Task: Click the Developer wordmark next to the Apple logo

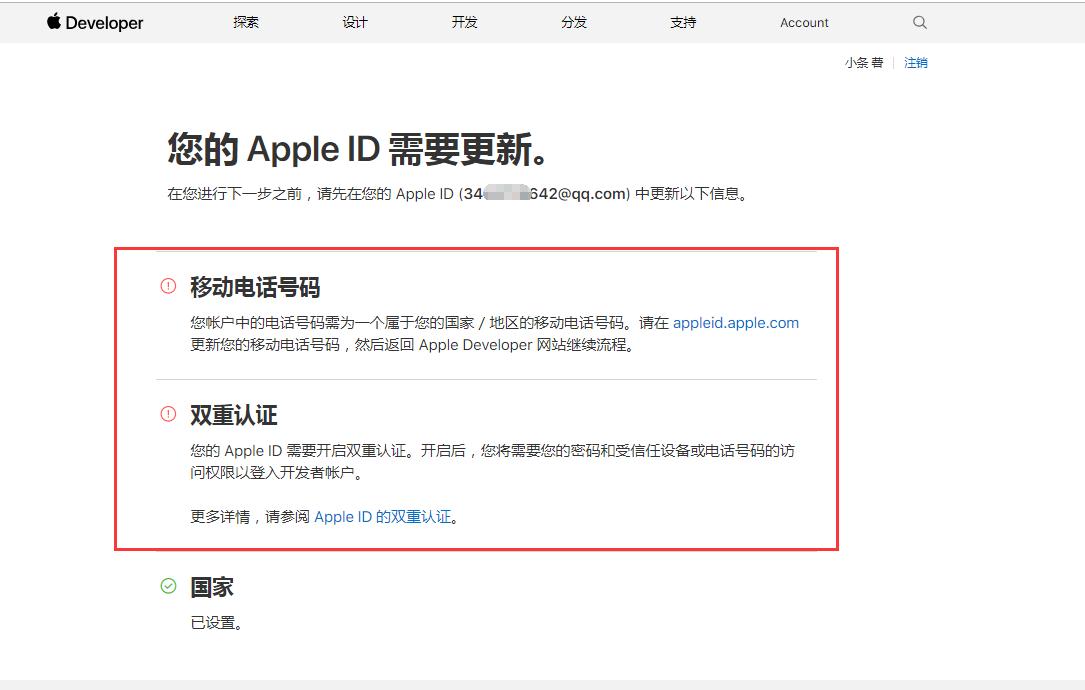Action: pyautogui.click(x=104, y=22)
